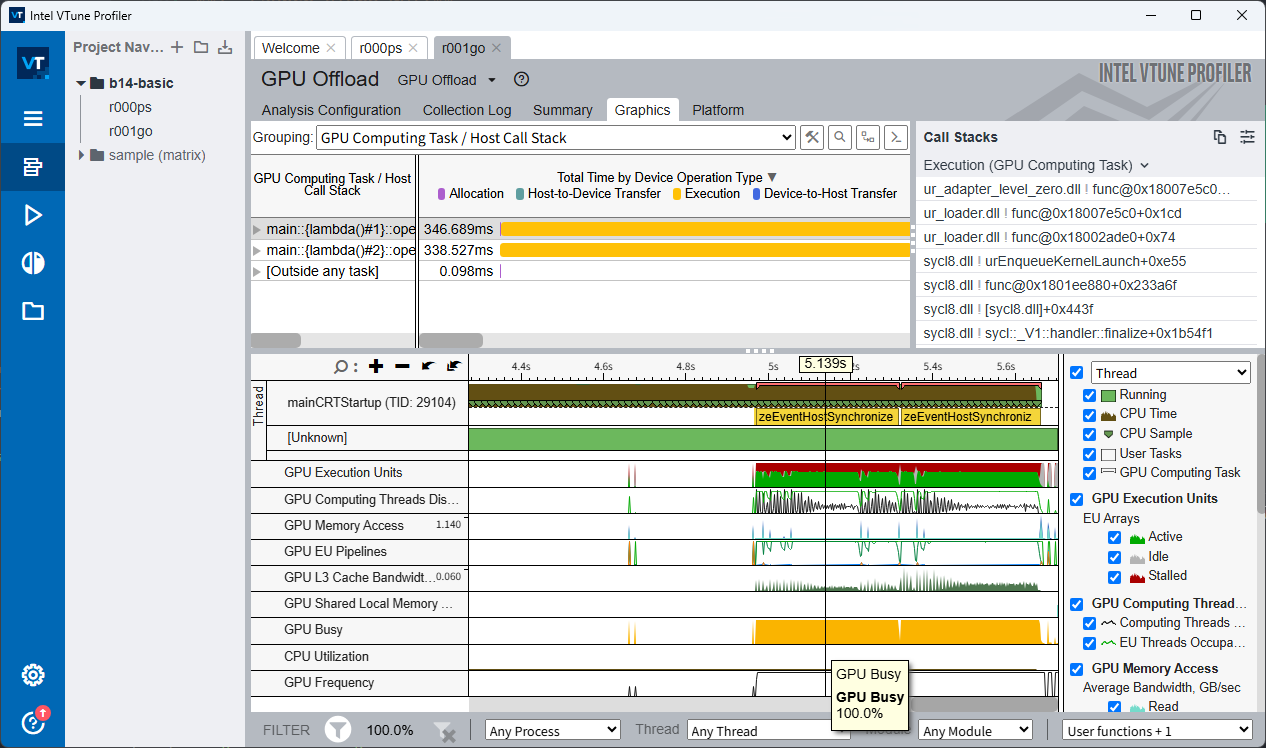Open the Compare Results icon in the sidebar
This screenshot has width=1266, height=748.
coord(33,263)
